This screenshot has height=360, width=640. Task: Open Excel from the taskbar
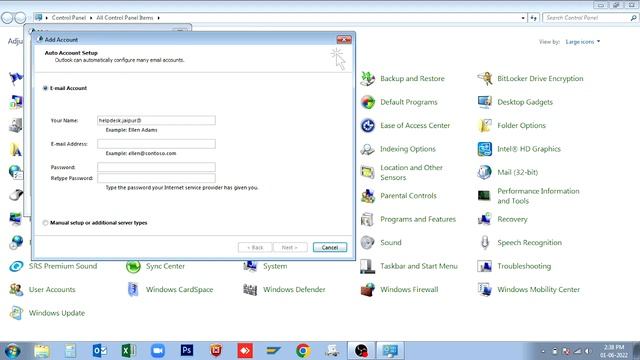(129, 351)
